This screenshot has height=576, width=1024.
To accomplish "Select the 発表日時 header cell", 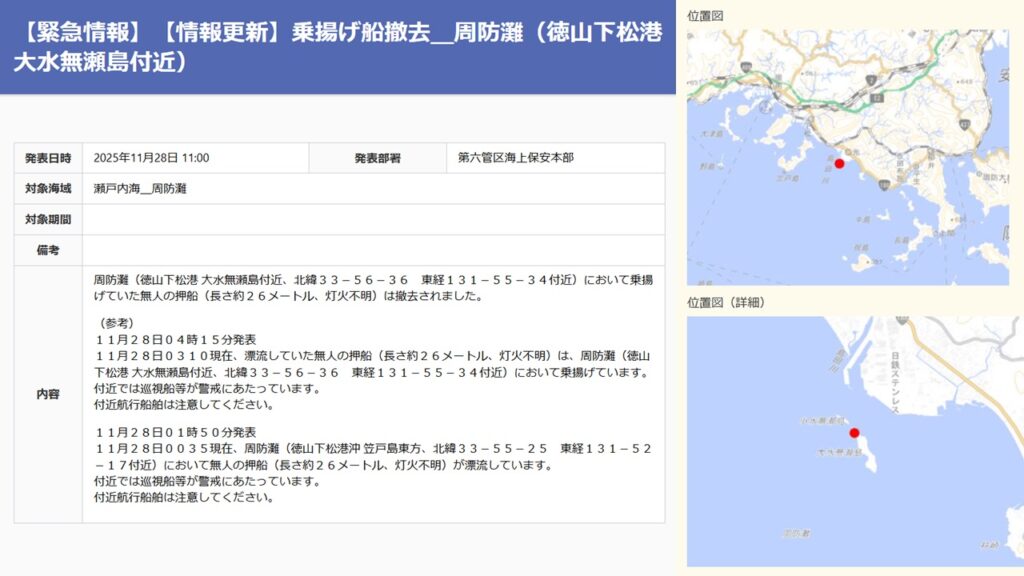I will tap(48, 158).
